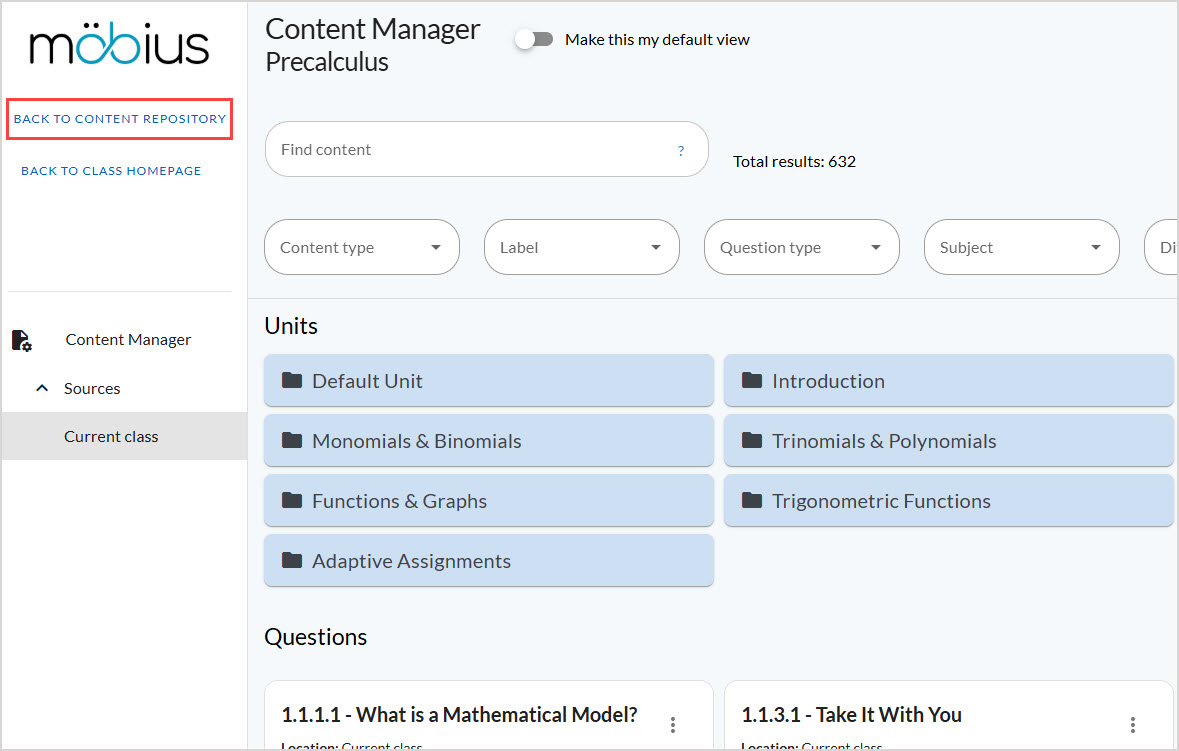Click the Adaptive Assignments folder icon
The width and height of the screenshot is (1179, 751).
pyautogui.click(x=291, y=561)
